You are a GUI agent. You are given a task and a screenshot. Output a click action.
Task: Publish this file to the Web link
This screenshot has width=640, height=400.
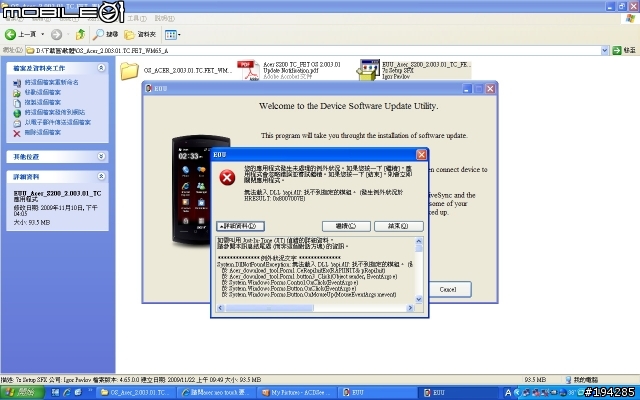(x=55, y=112)
